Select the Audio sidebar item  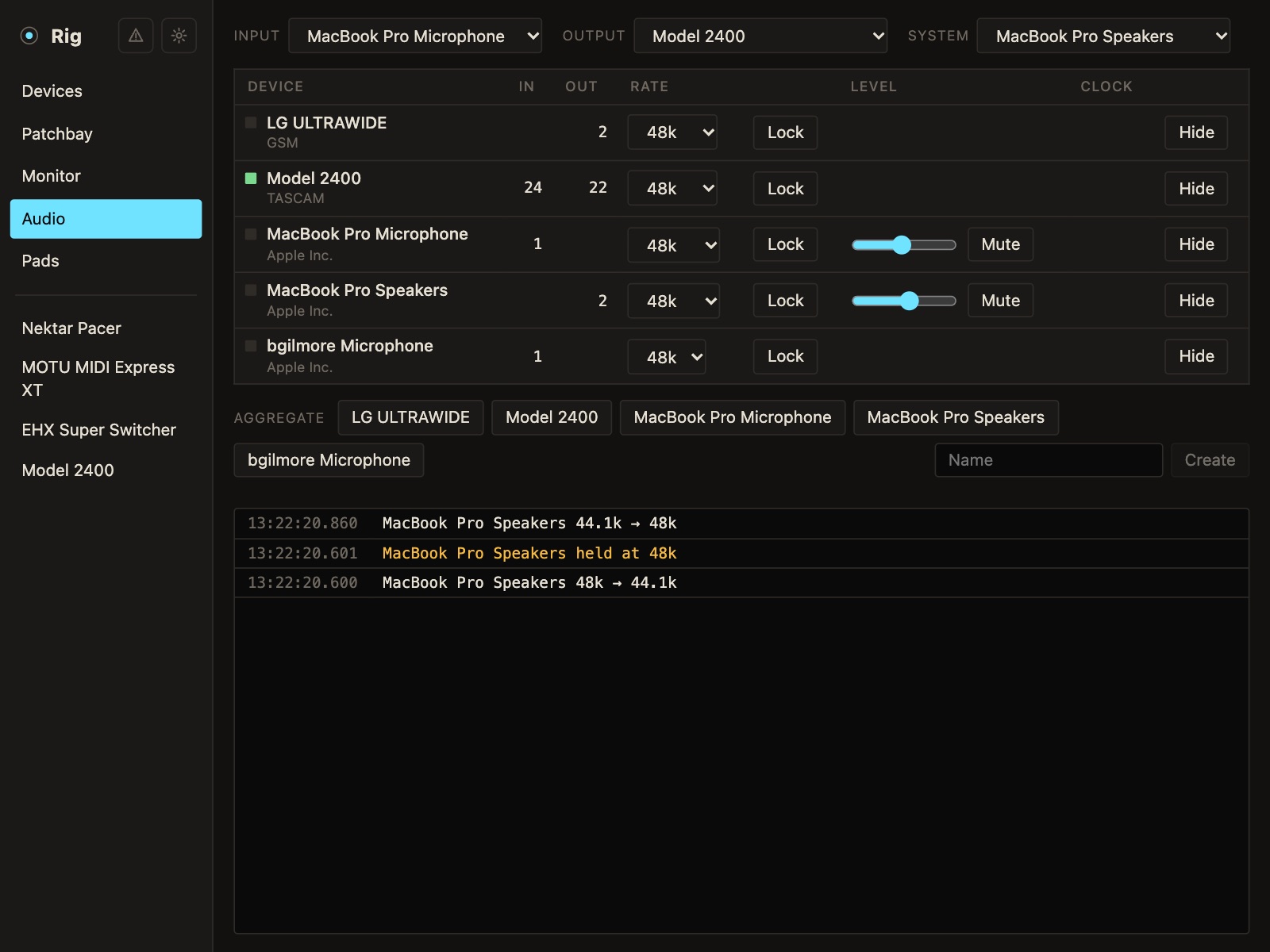(106, 219)
